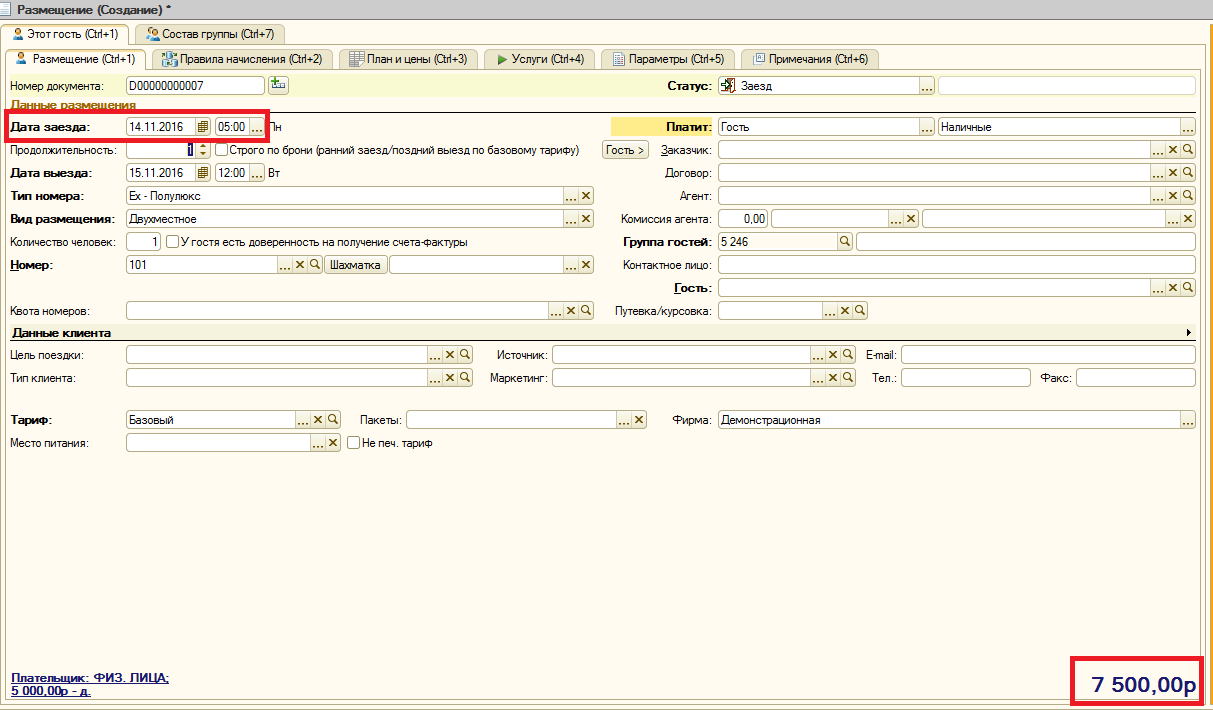Clear the Источник field
The width and height of the screenshot is (1213, 710).
833,355
